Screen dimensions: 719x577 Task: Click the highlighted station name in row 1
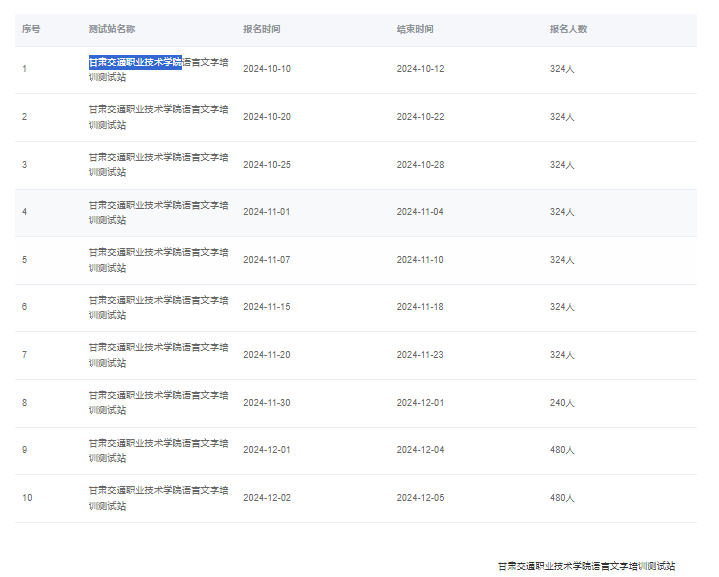(x=135, y=62)
